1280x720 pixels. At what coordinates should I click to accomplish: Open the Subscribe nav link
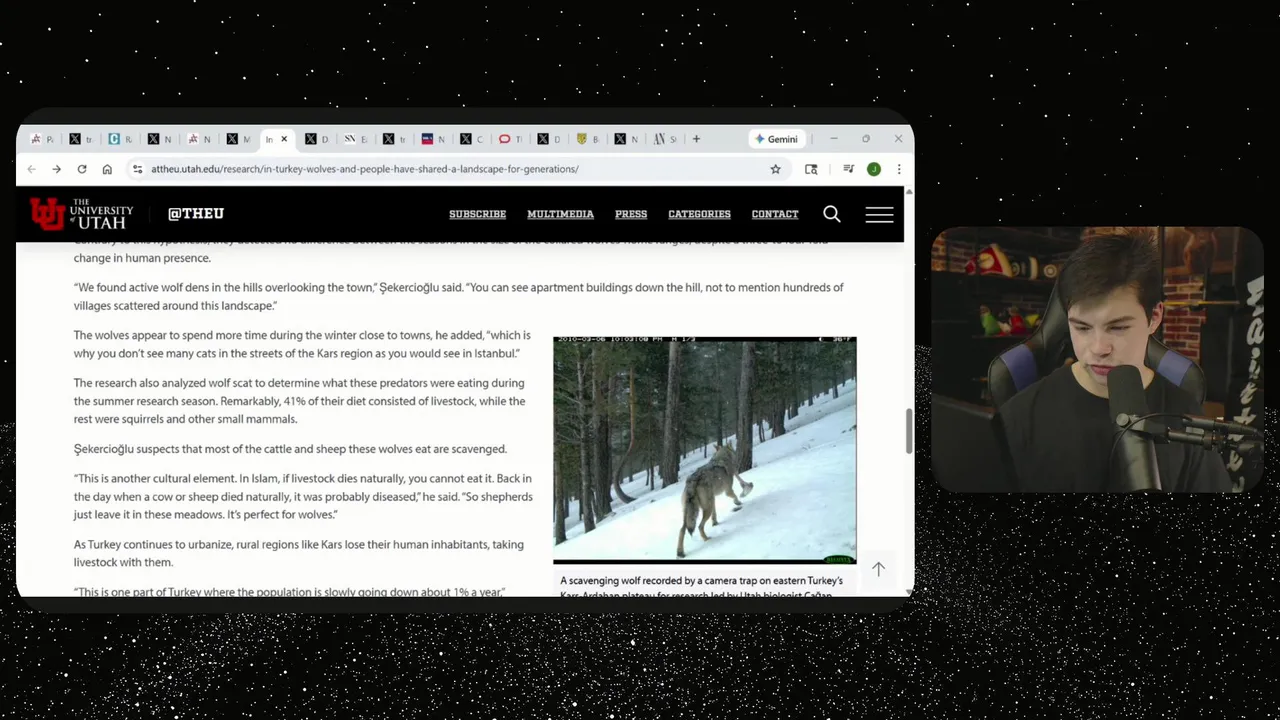pos(477,214)
